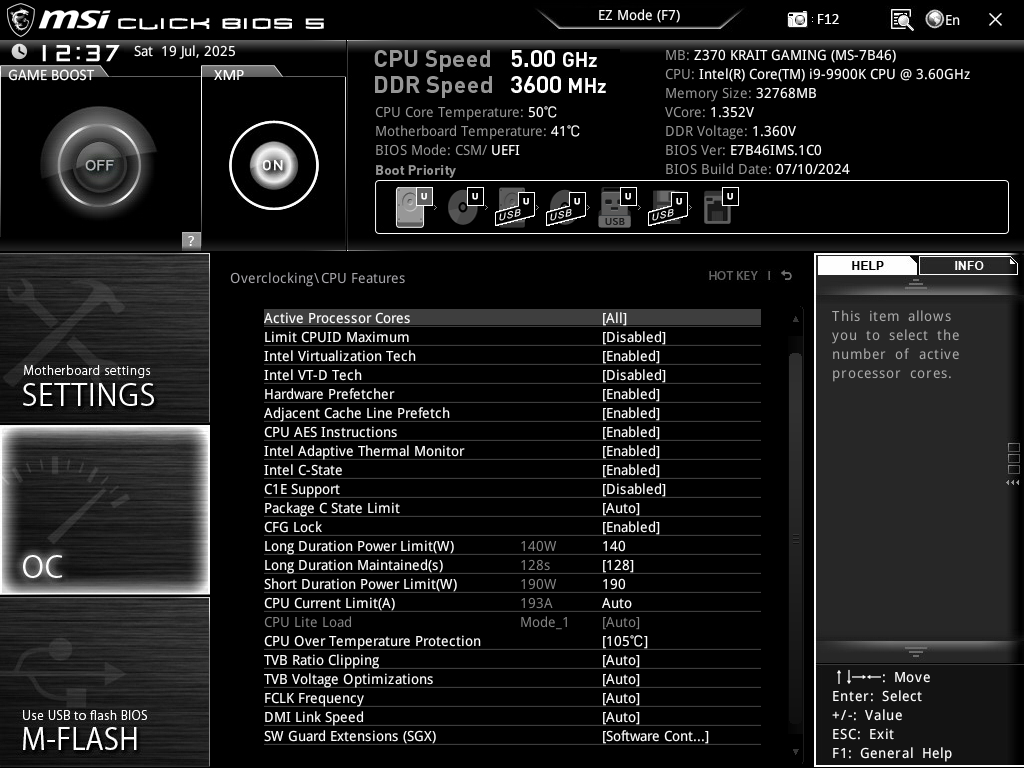Select the last boot device, the floppy drive icon
1024x768 pixels.
pos(720,207)
